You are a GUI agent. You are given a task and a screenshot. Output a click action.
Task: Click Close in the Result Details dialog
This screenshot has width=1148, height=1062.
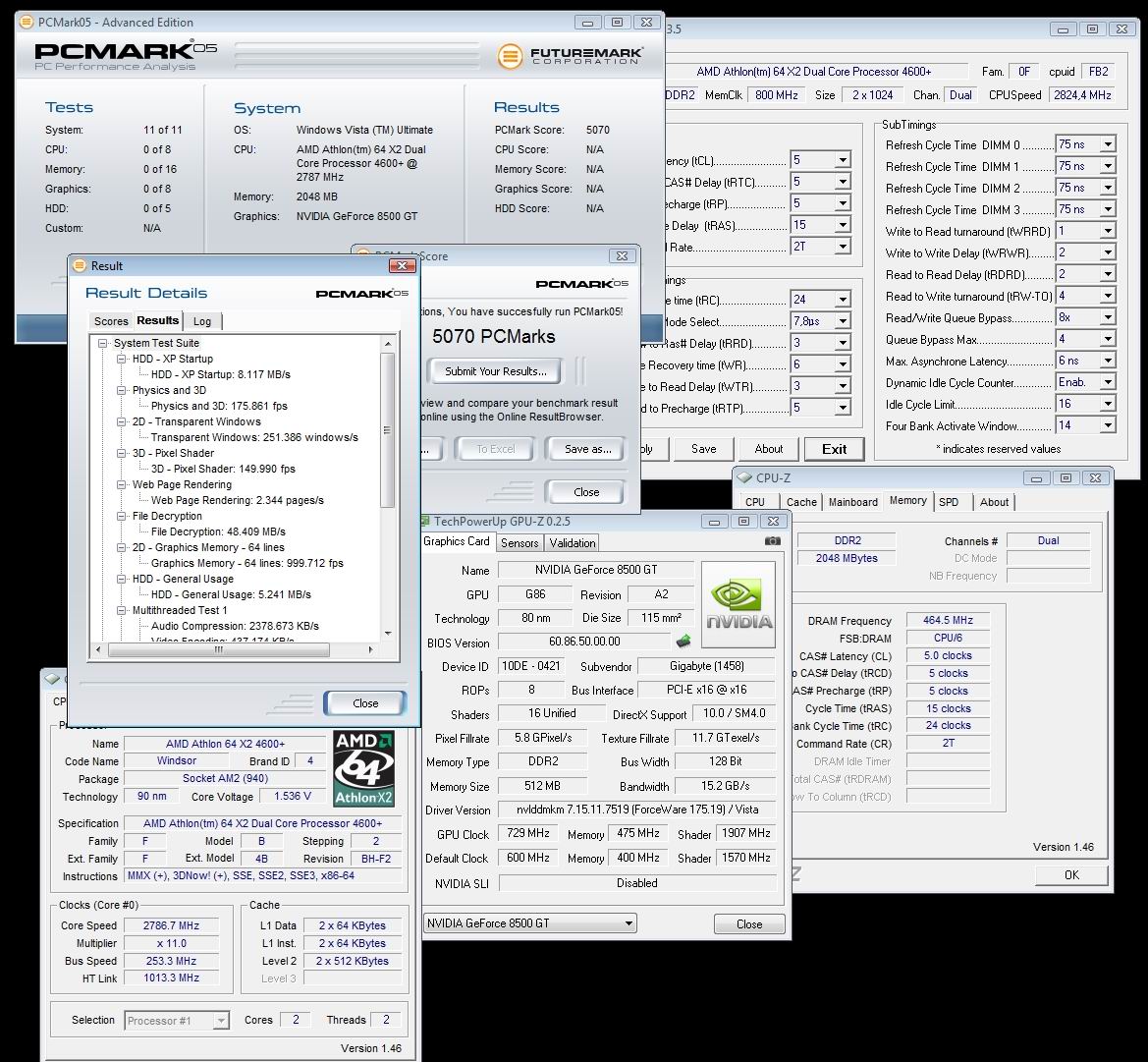365,703
